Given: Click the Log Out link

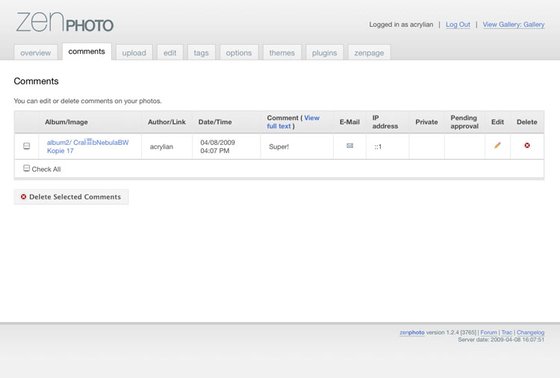Looking at the screenshot, I should [x=458, y=25].
